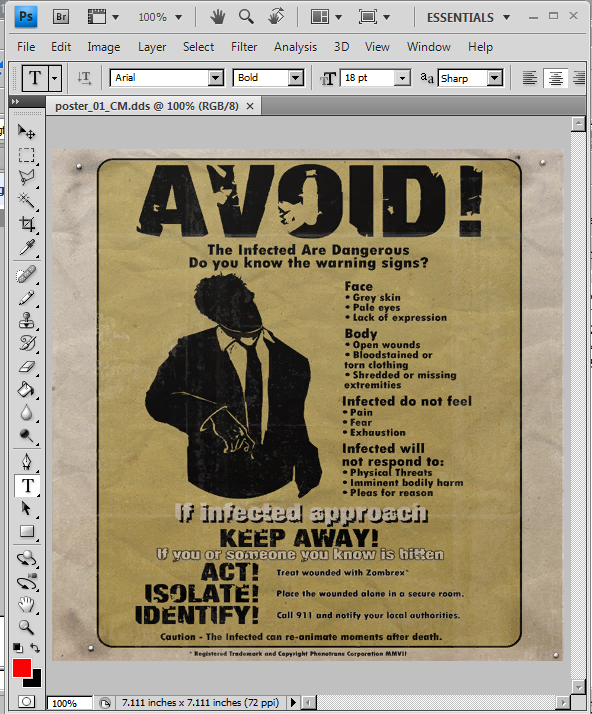Select the Eraser tool
Viewport: 592px width, 714px height.
point(26,367)
